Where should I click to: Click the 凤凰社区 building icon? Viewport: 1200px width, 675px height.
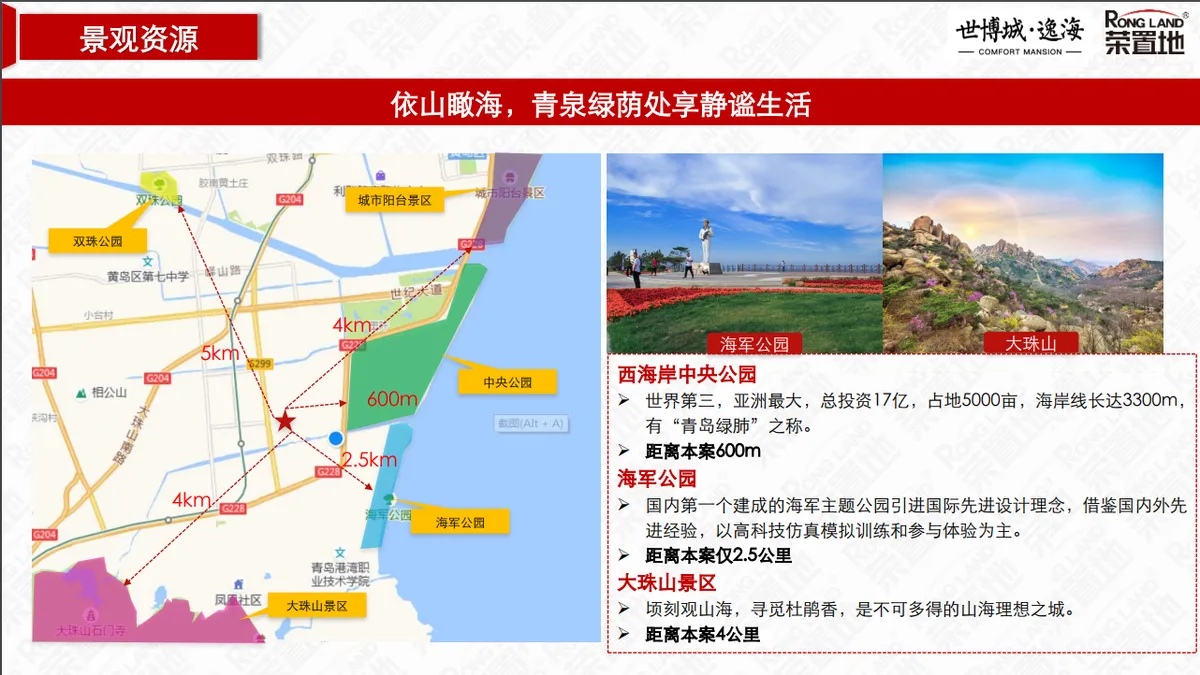point(238,583)
